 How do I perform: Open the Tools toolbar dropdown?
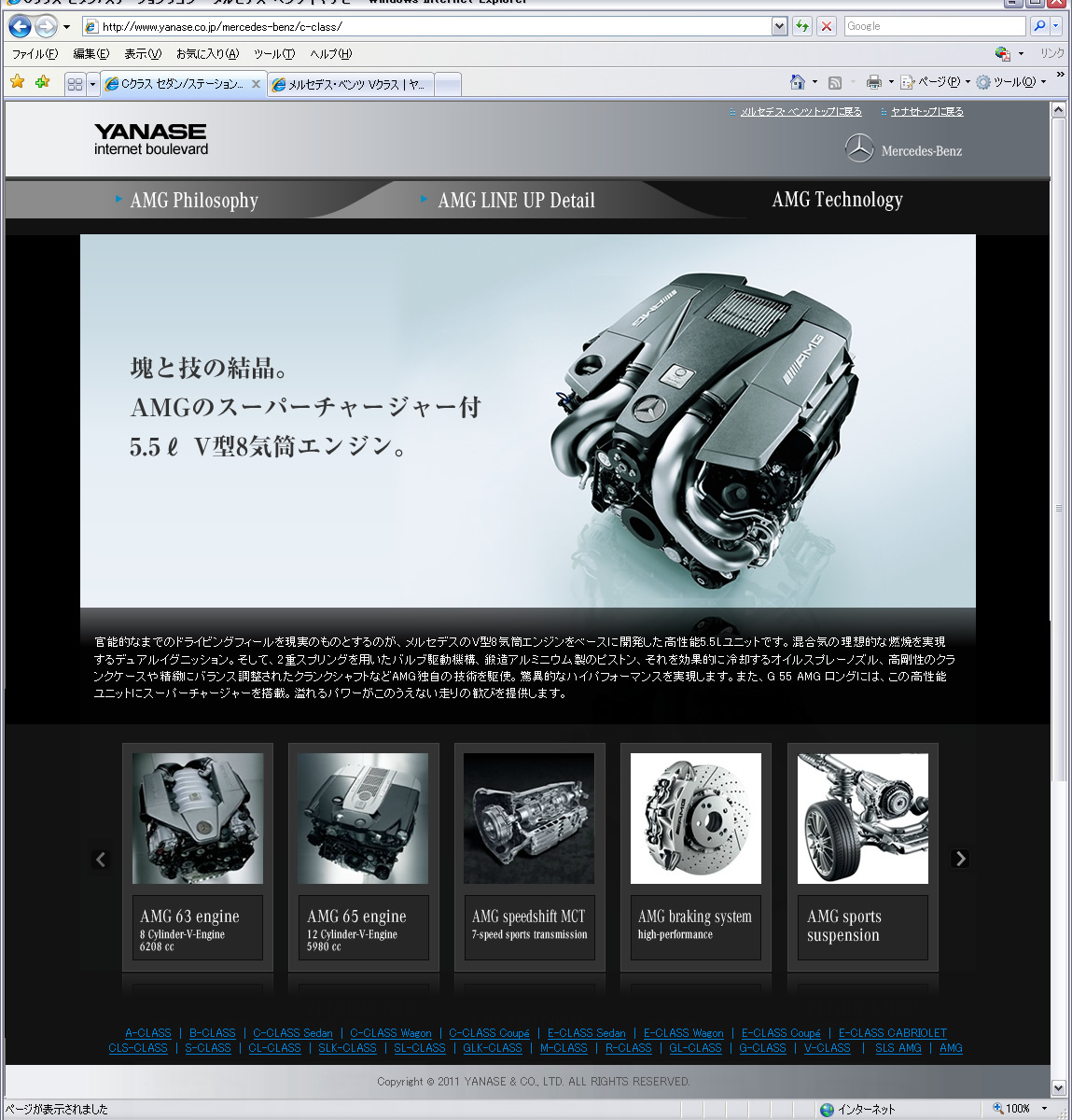point(1012,82)
